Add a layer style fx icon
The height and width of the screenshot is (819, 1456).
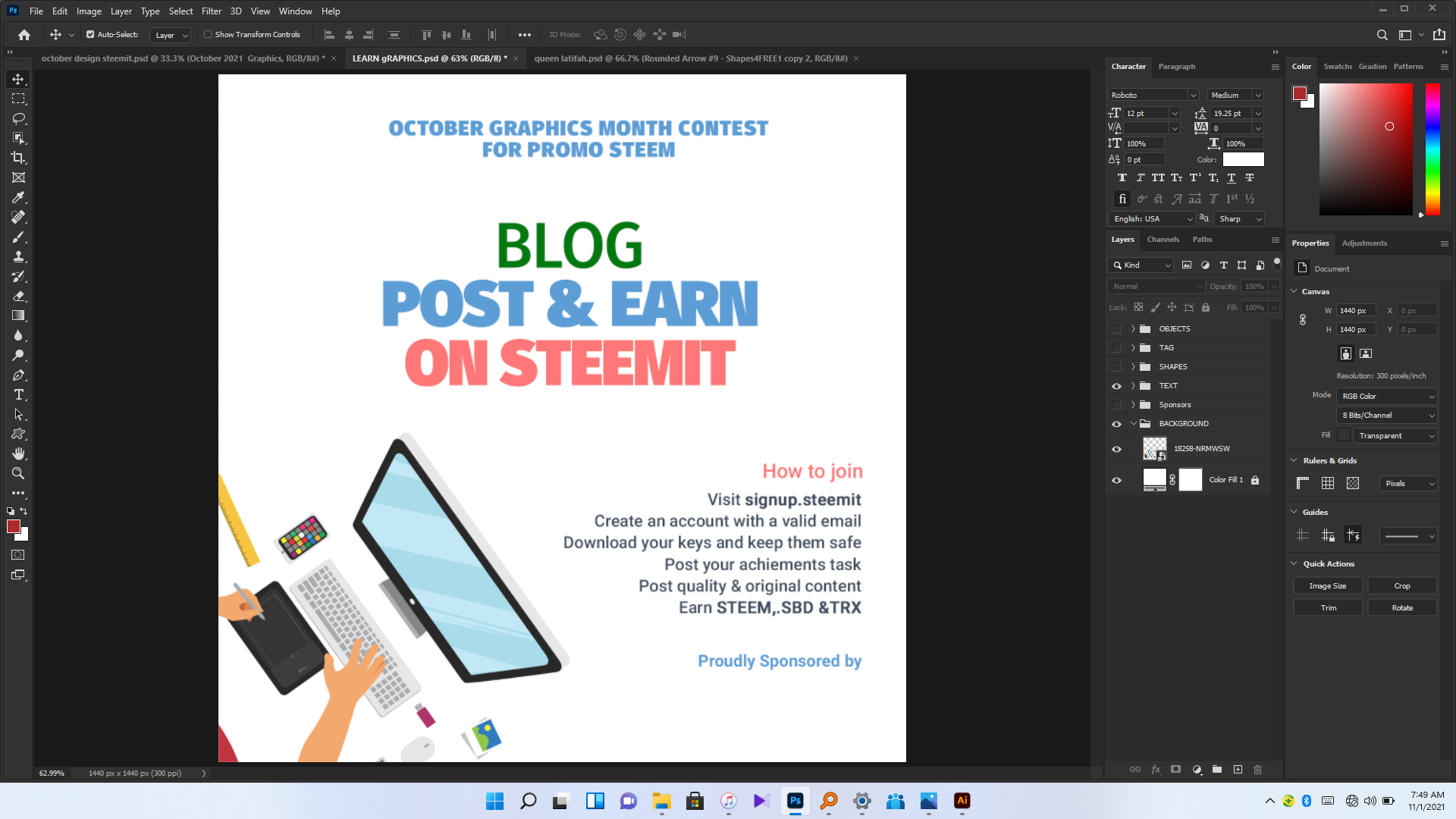pos(1156,770)
